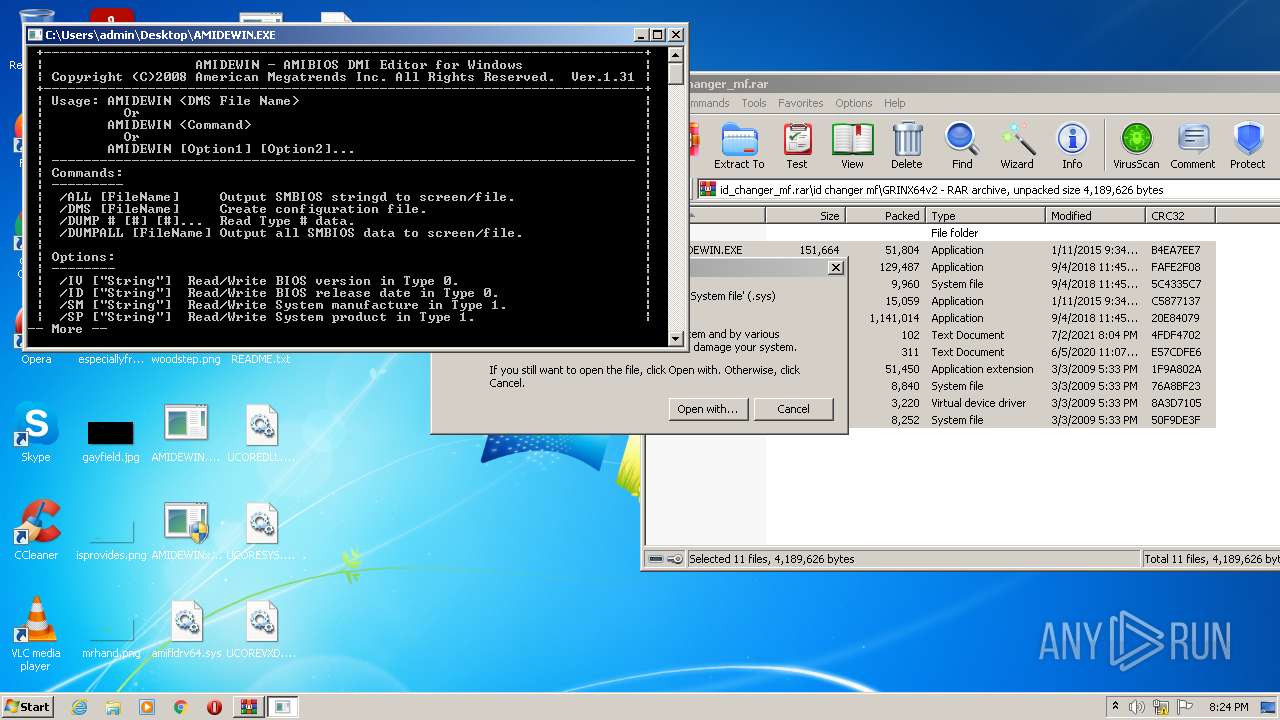This screenshot has width=1280, height=720.
Task: Select the UCOREDLL desktop file
Action: [x=261, y=433]
